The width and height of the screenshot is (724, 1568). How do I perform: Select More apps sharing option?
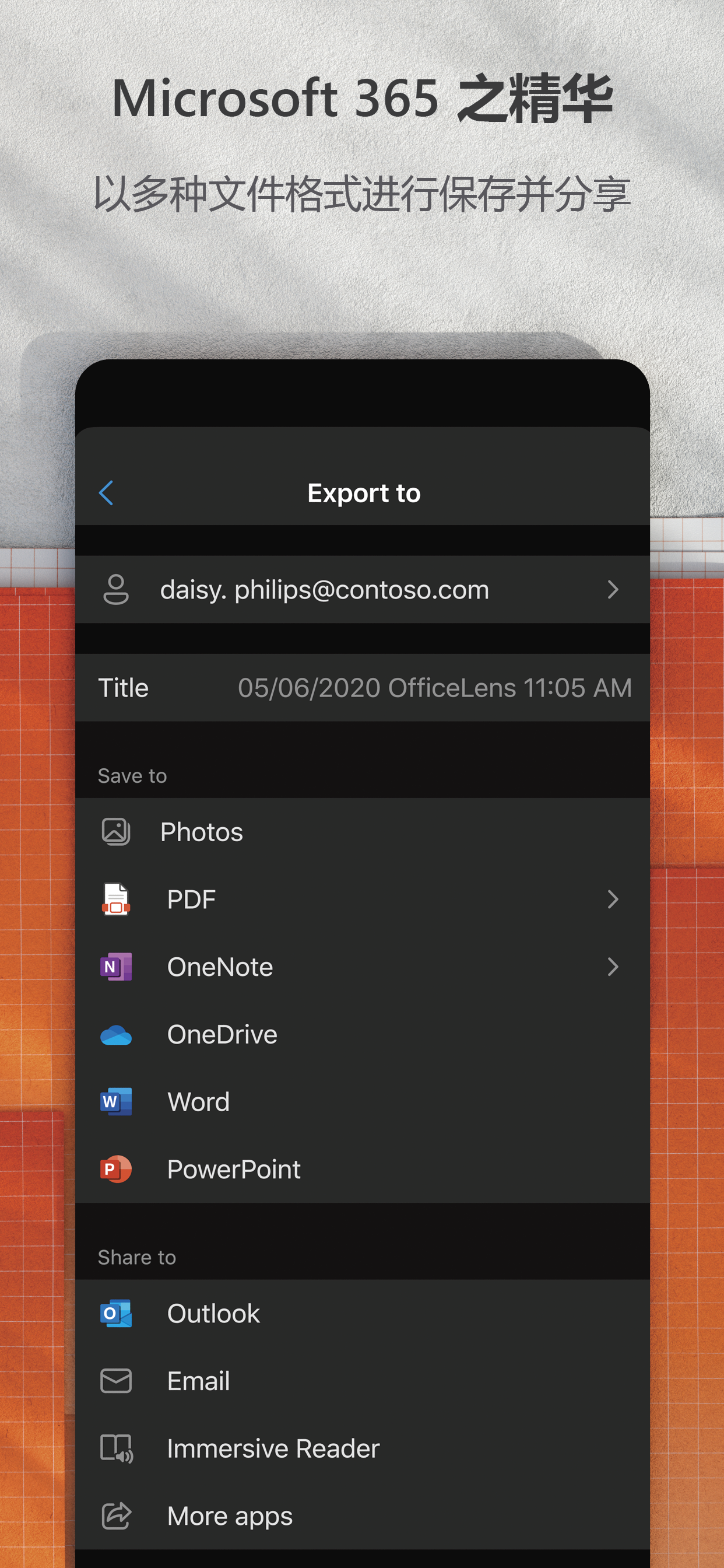pyautogui.click(x=363, y=1515)
